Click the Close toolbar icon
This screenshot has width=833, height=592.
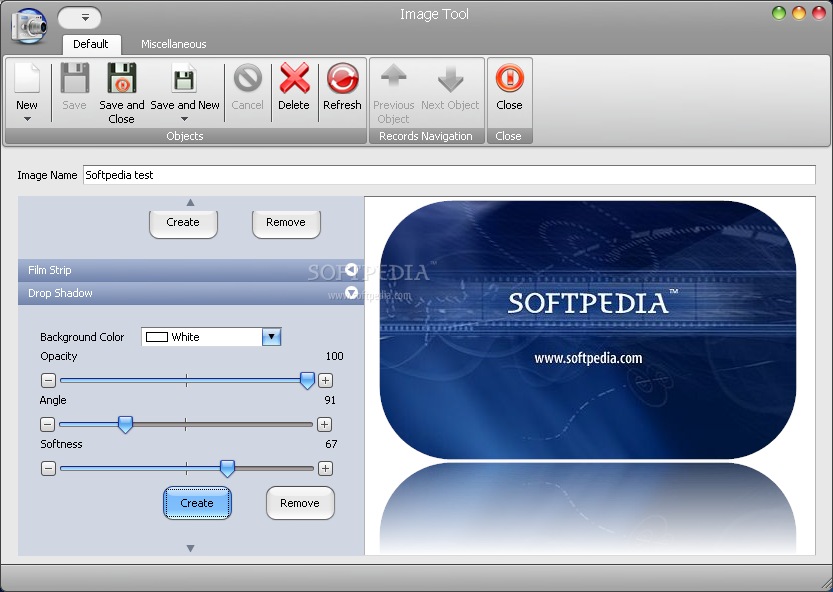point(509,78)
